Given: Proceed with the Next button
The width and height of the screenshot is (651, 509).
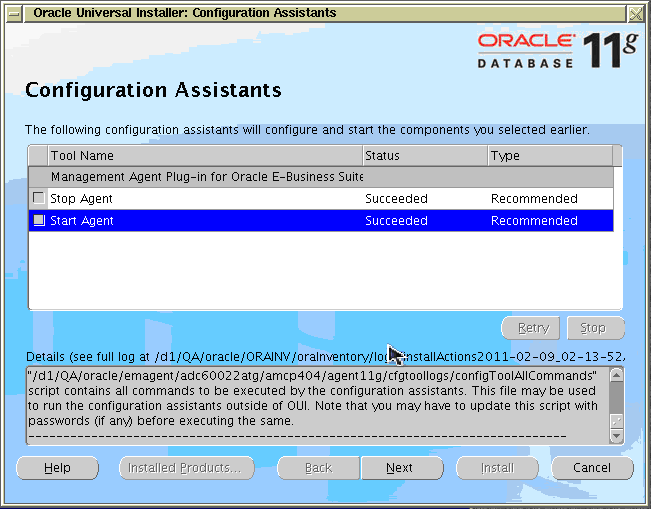Looking at the screenshot, I should [x=402, y=468].
